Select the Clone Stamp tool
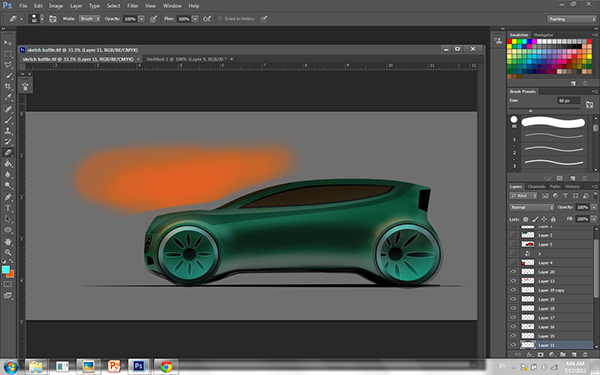This screenshot has width=600, height=375. pyautogui.click(x=8, y=131)
